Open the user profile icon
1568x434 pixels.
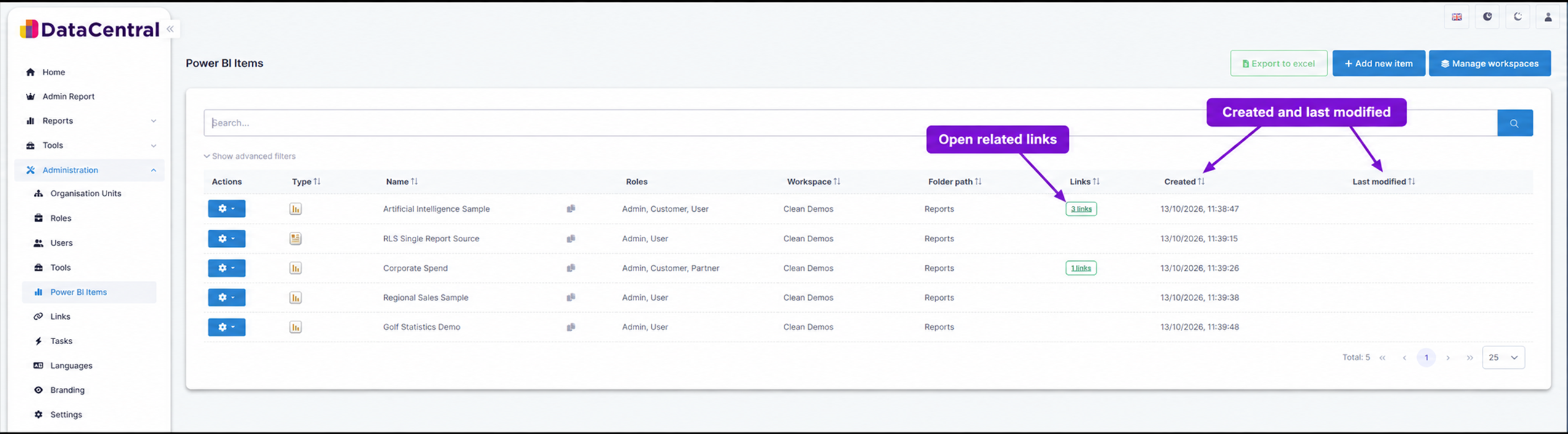pyautogui.click(x=1548, y=17)
